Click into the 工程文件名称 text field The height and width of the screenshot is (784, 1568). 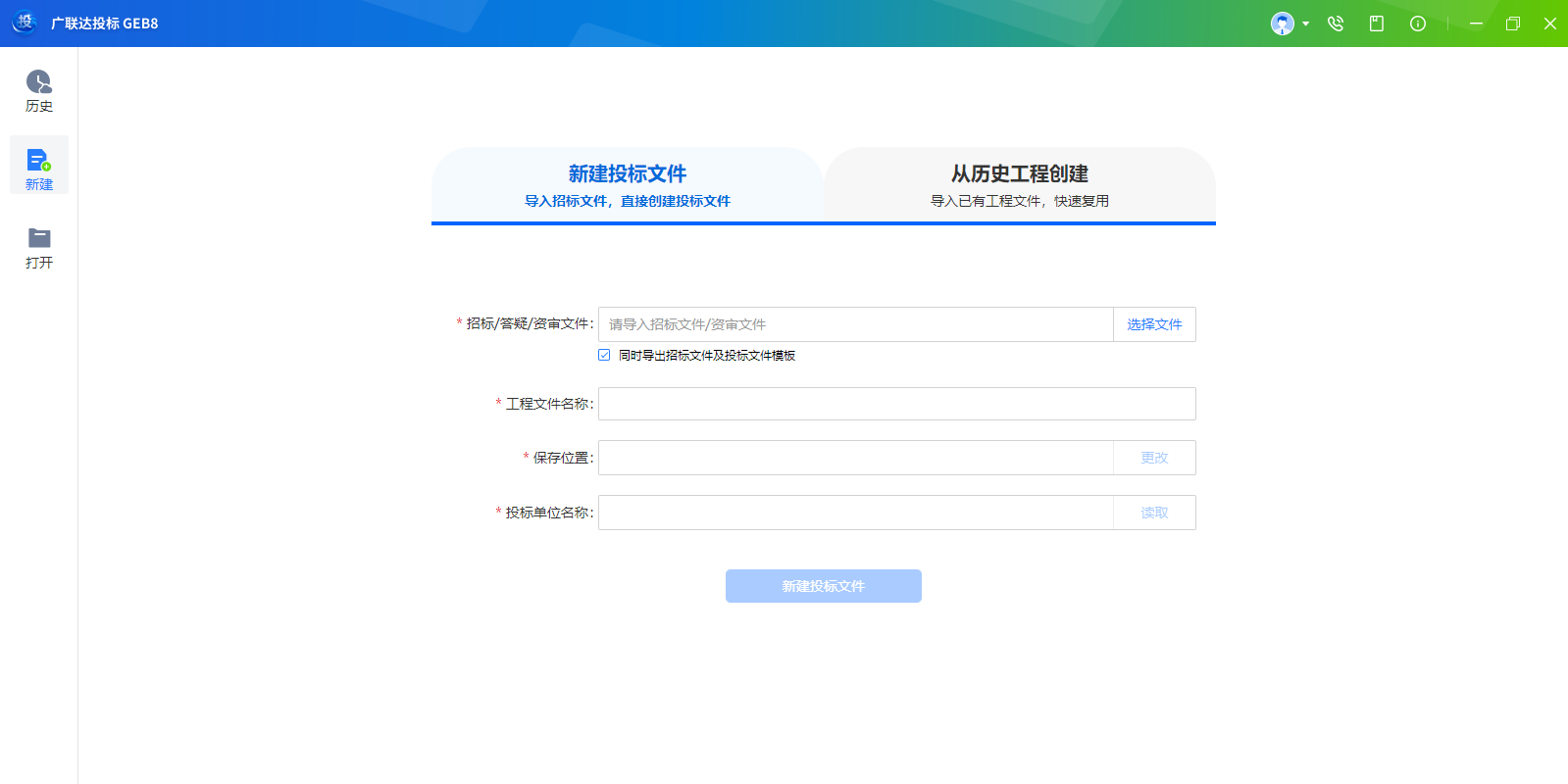pos(896,404)
